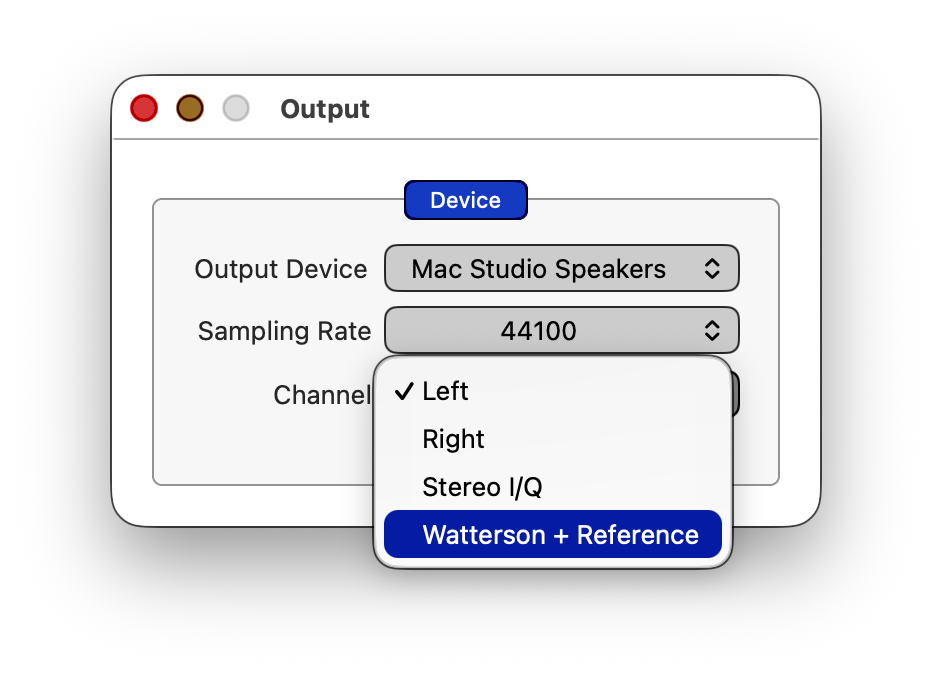932x674 pixels.
Task: Open the 44100 sampling rate dropdown
Action: 540,330
